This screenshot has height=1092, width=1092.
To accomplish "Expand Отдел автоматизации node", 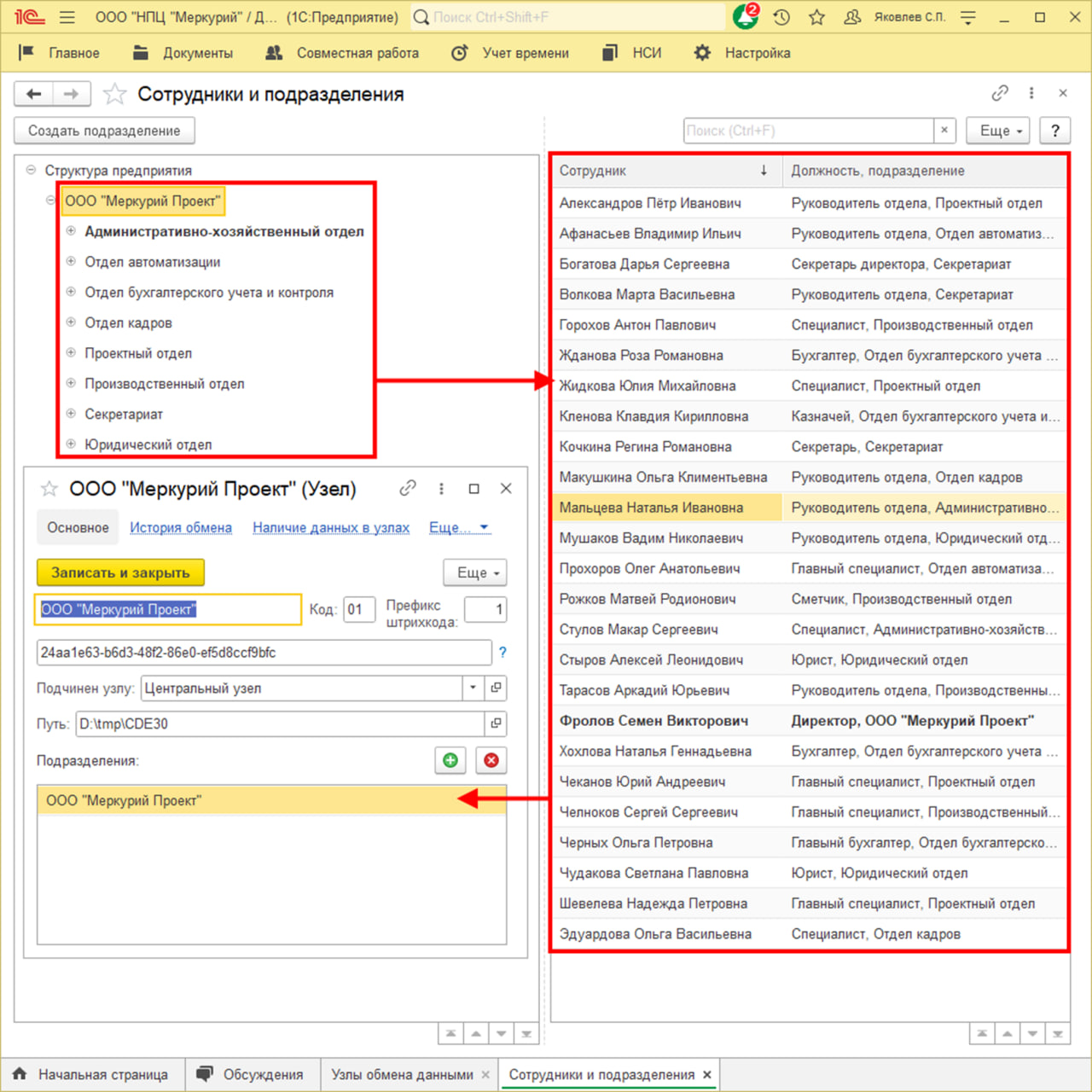I will (x=71, y=262).
